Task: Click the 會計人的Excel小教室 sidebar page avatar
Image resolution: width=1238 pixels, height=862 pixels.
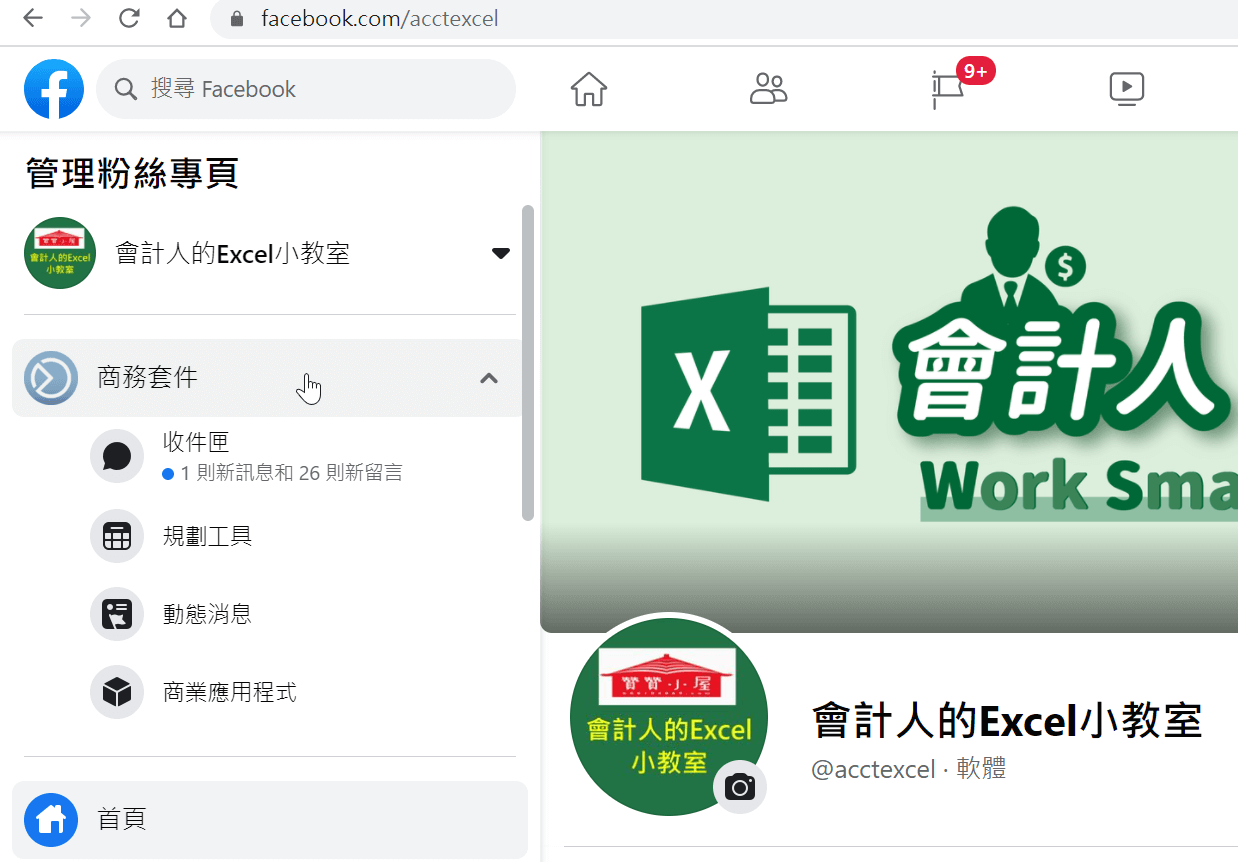Action: (60, 253)
